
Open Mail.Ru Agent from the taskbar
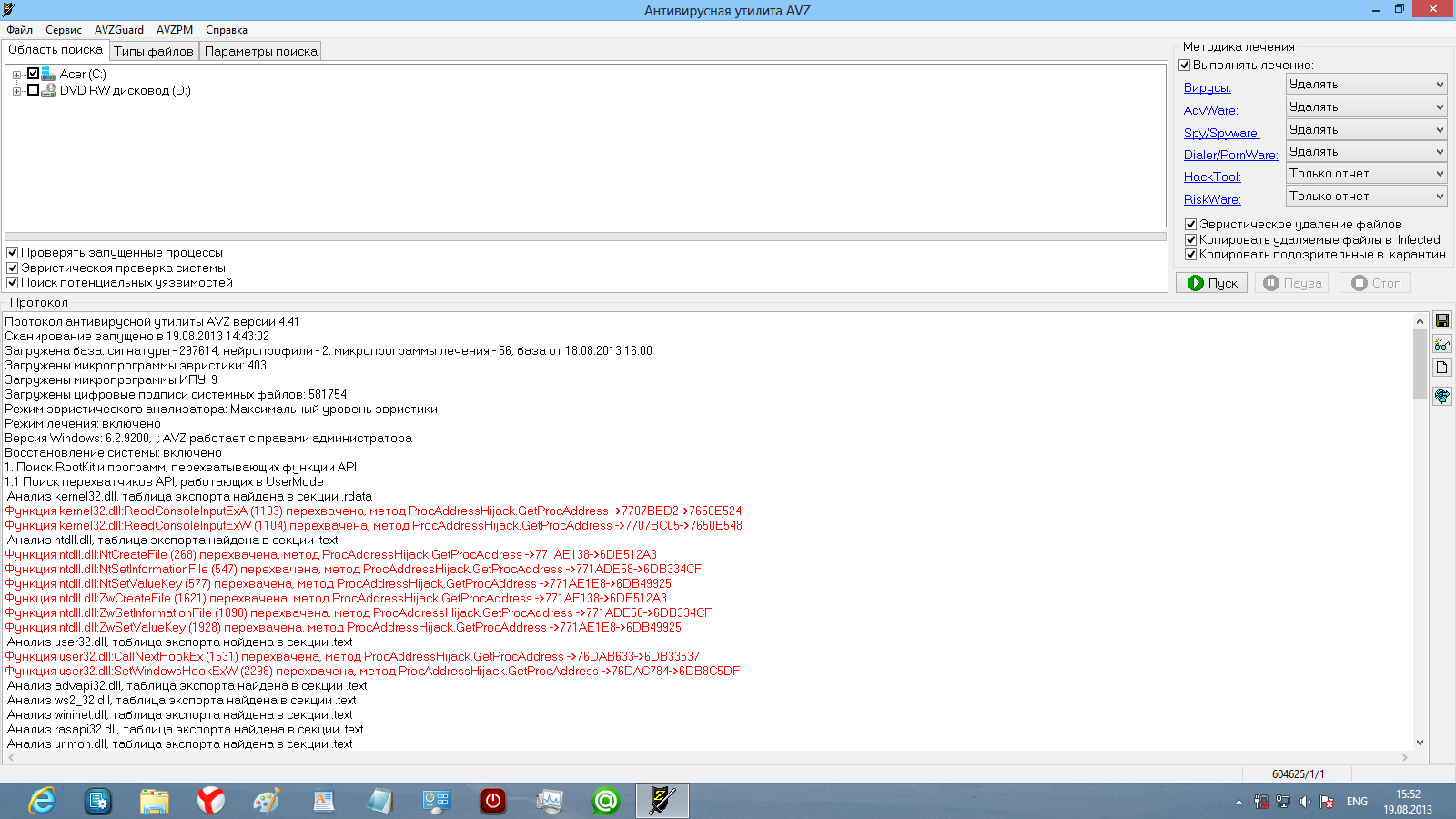tap(606, 801)
